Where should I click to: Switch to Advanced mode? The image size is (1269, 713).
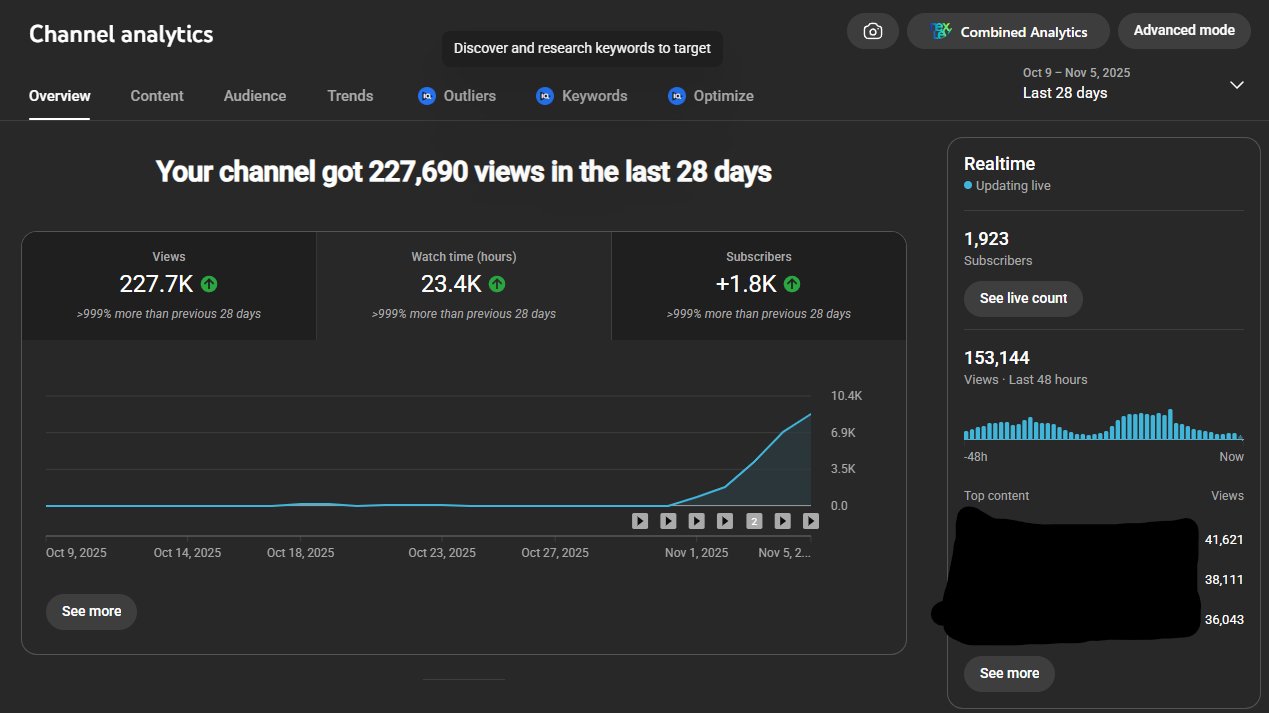[1184, 30]
